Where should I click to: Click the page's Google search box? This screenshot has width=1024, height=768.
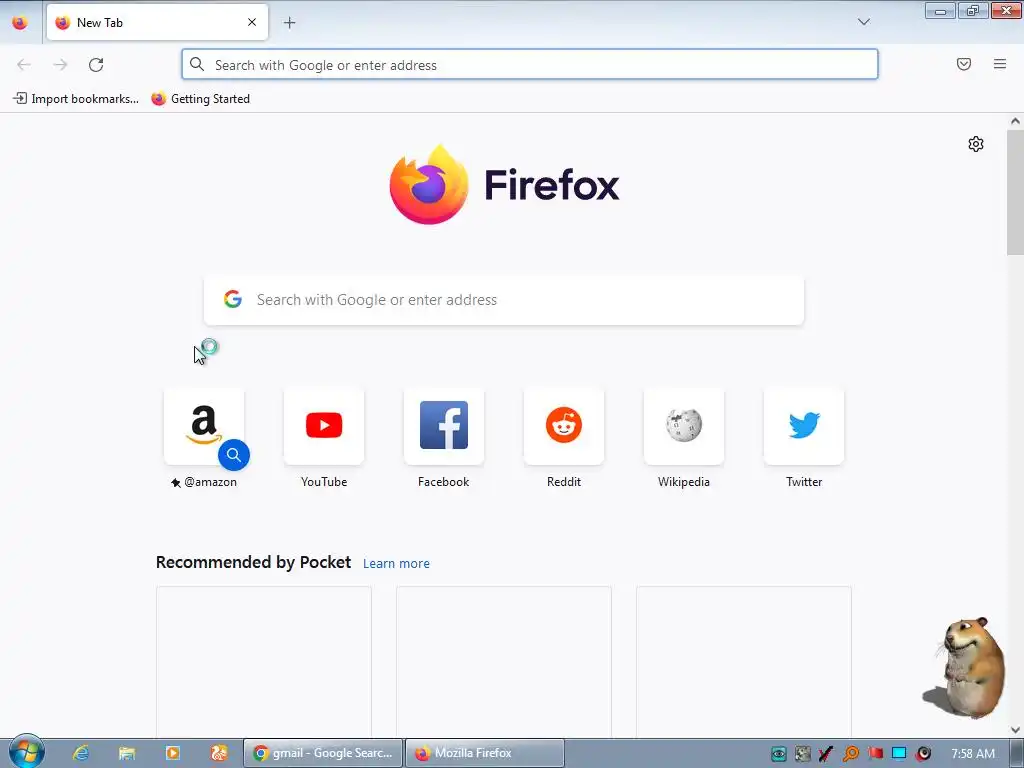[504, 300]
